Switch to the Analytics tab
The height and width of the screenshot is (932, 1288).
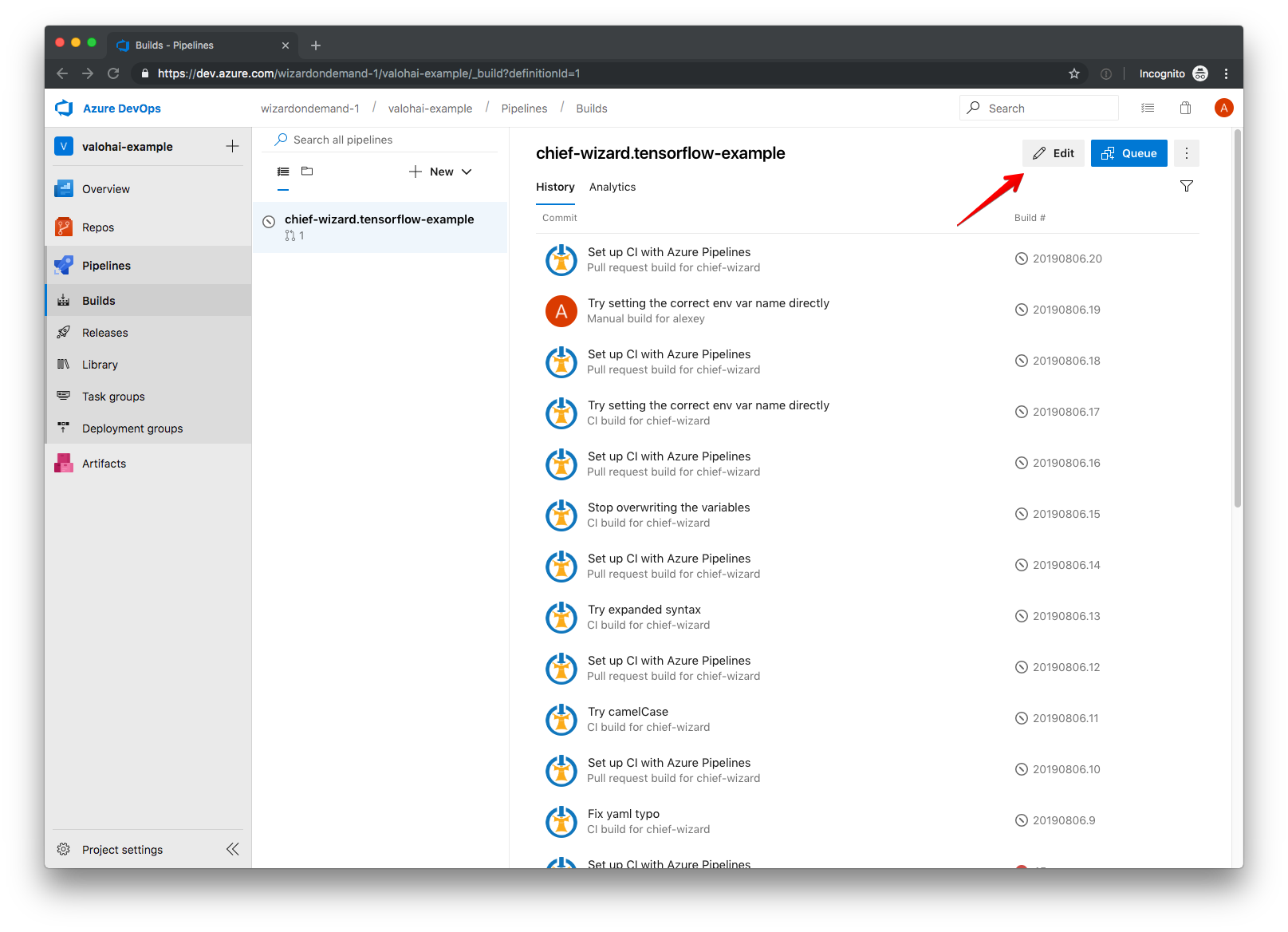tap(612, 187)
